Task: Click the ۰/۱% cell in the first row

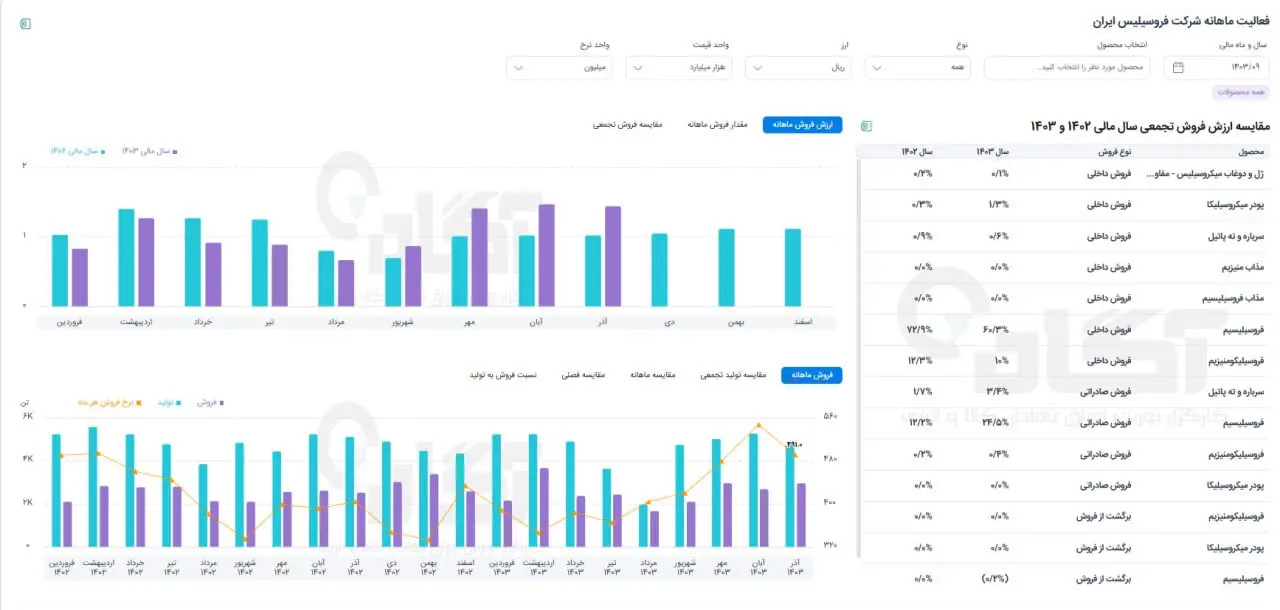Action: [998, 173]
